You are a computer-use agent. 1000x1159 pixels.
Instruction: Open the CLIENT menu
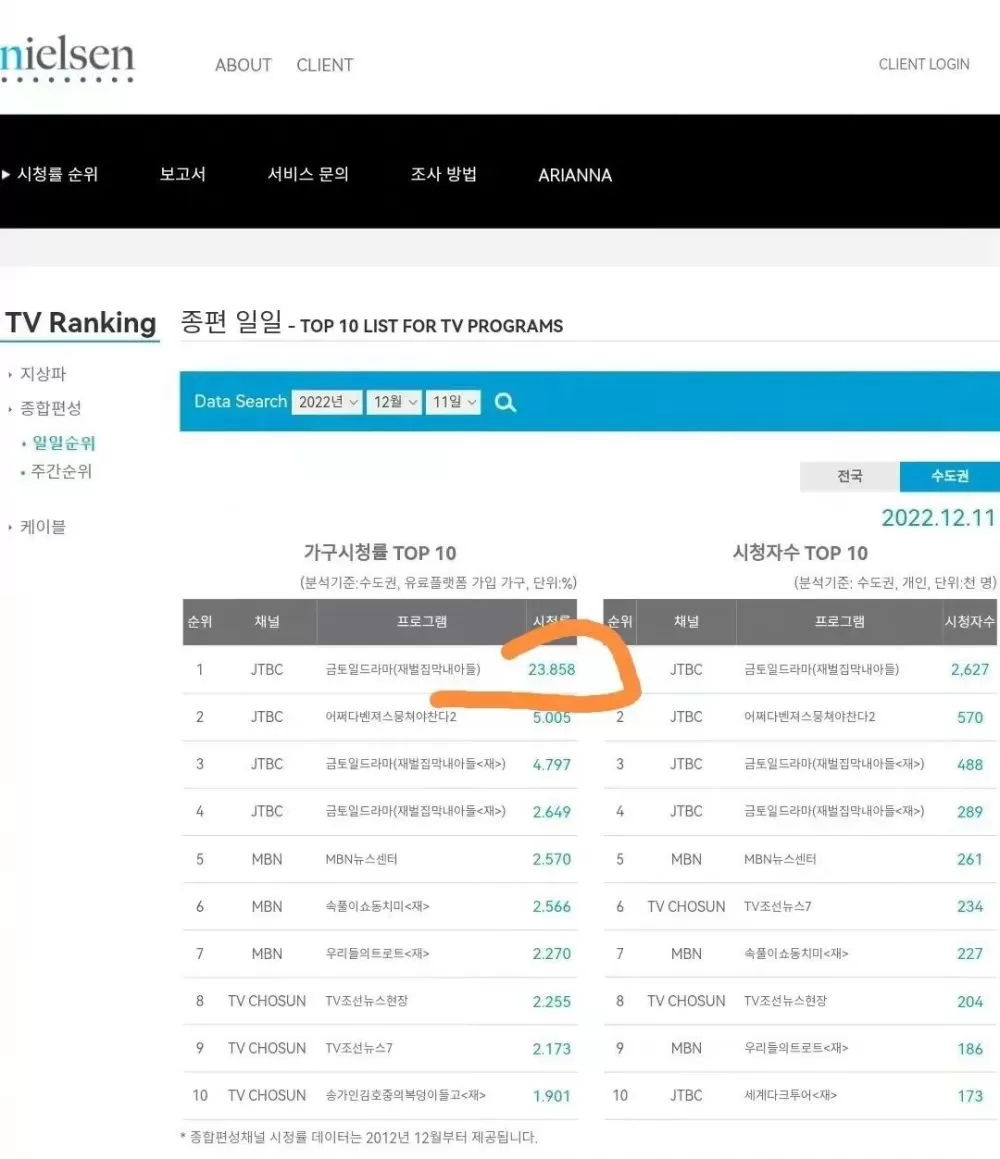point(324,65)
